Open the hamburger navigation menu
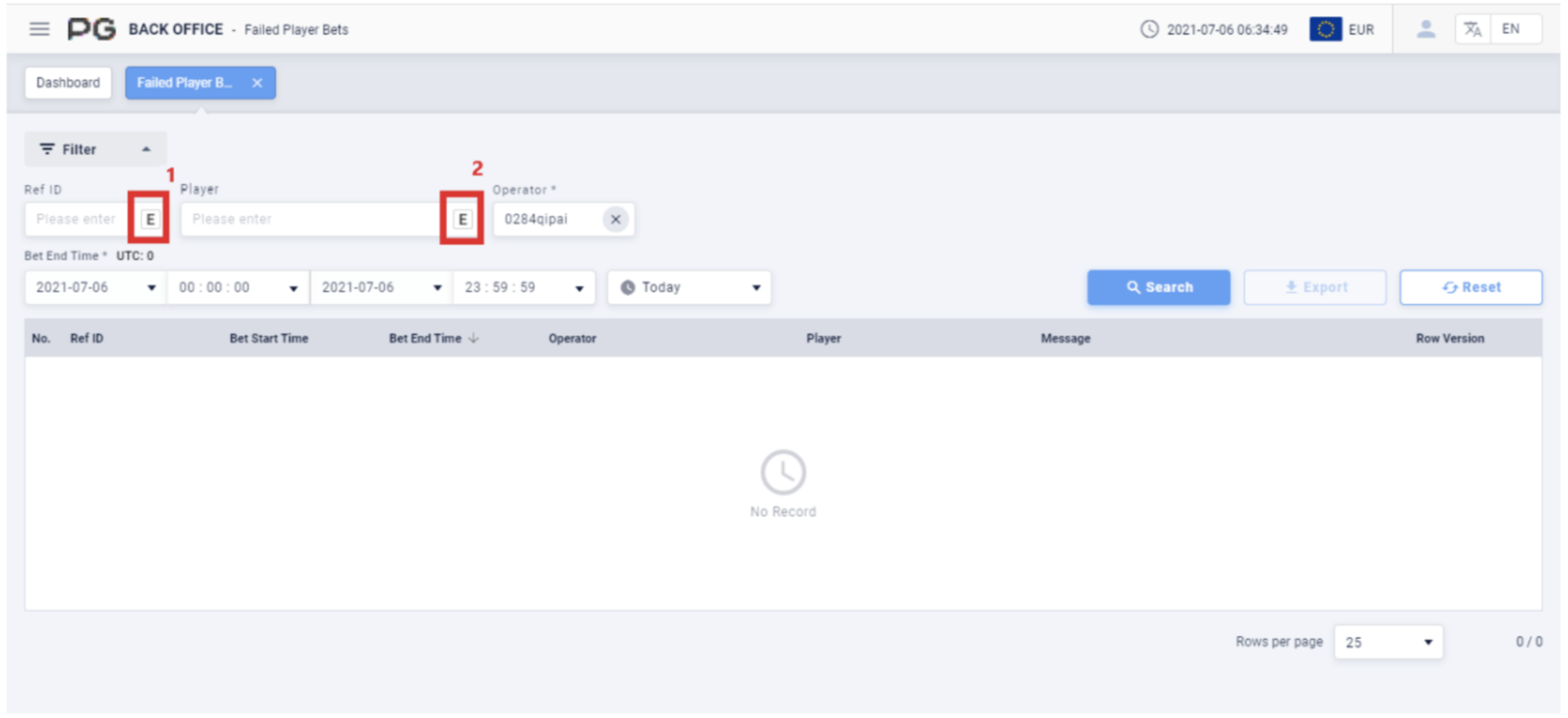The image size is (1568, 718). [x=39, y=29]
